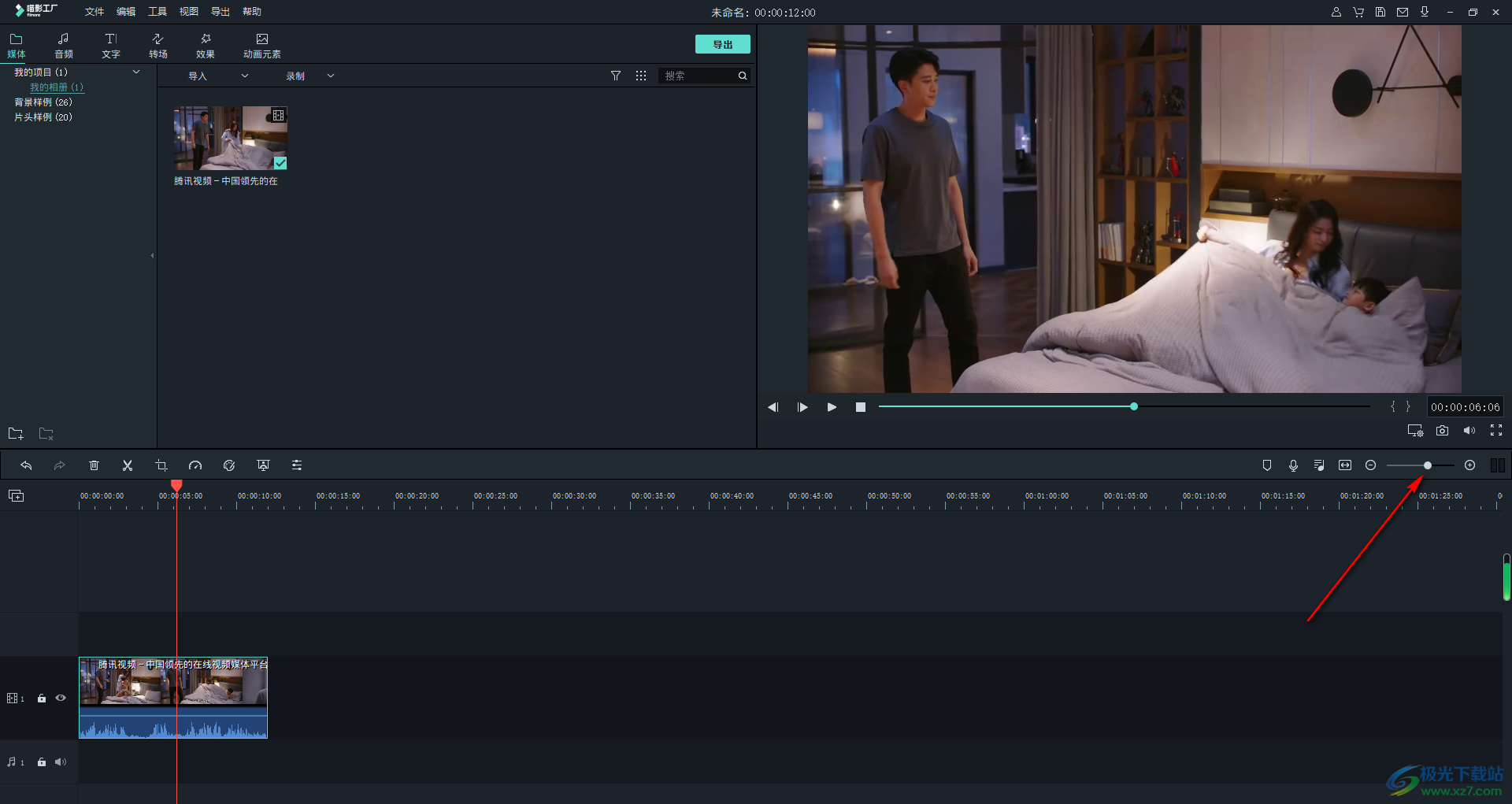The width and height of the screenshot is (1512, 804).
Task: Take a snapshot with camera icon
Action: click(1442, 431)
